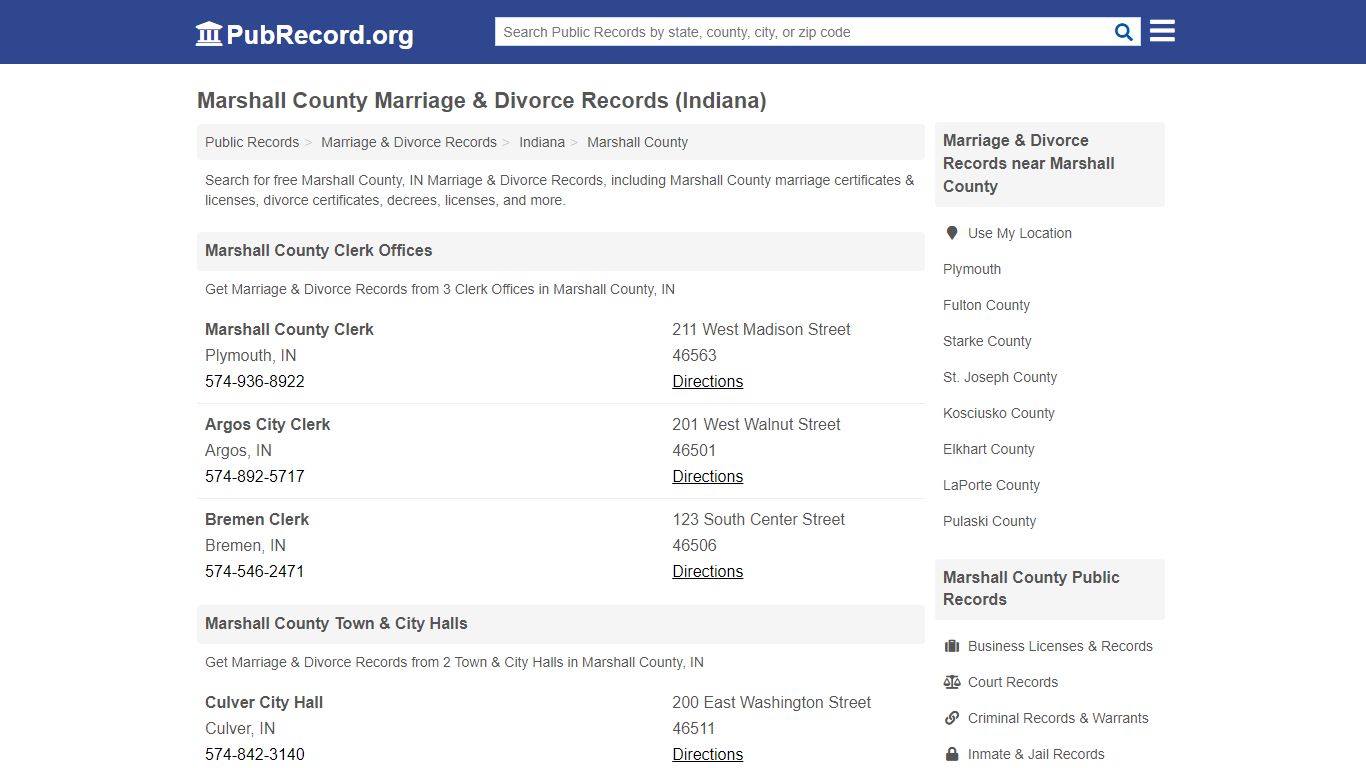This screenshot has width=1366, height=768.
Task: Open Business Licenses & Records link
Action: tap(1060, 646)
